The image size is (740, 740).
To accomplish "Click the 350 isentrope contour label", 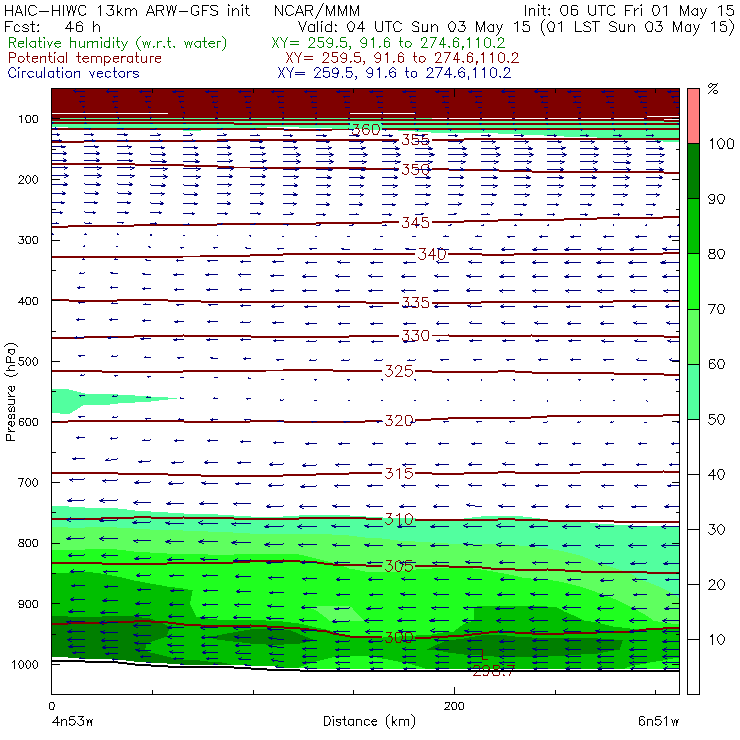I will (415, 169).
